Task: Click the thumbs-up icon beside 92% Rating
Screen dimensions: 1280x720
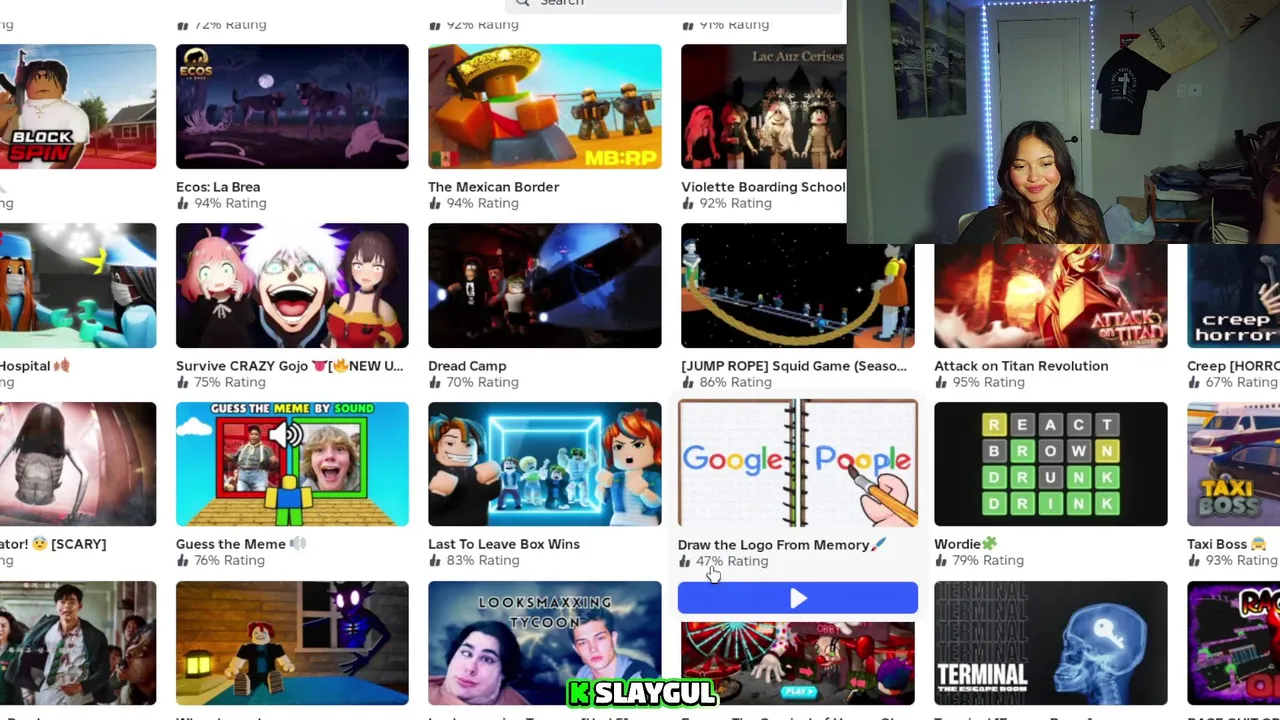Action: [x=687, y=203]
